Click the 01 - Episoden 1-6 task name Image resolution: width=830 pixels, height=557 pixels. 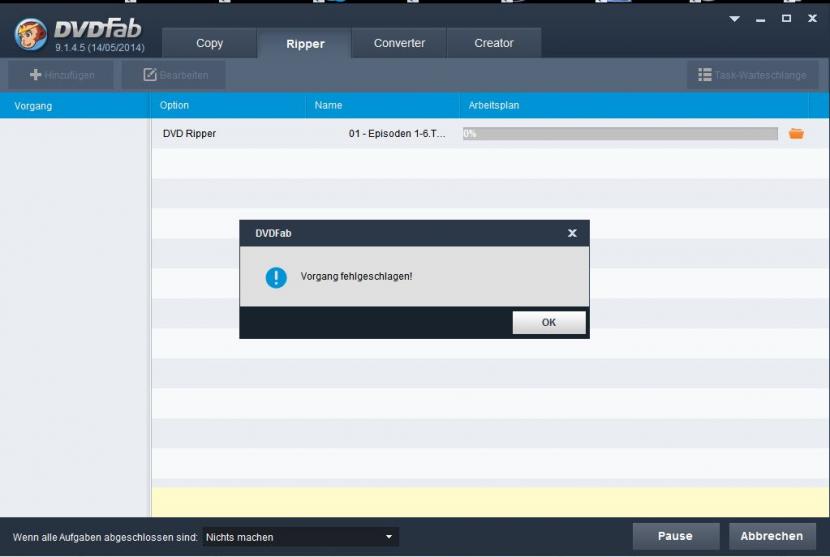pos(396,133)
